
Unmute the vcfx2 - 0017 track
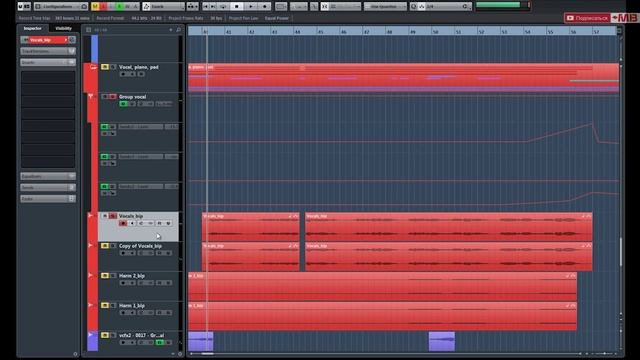click(x=105, y=335)
